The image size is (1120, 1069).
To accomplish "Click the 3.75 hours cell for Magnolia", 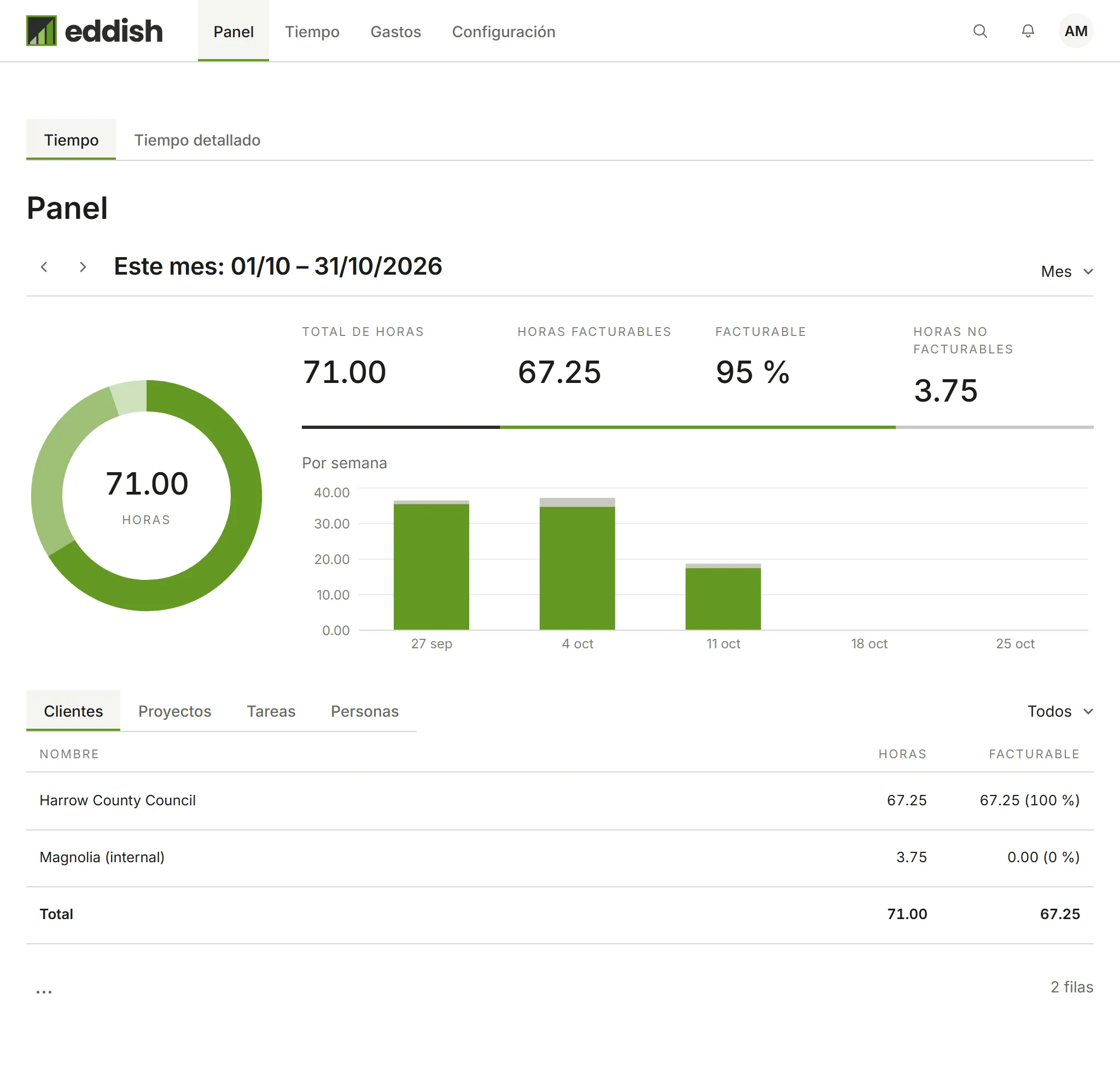I will [912, 857].
